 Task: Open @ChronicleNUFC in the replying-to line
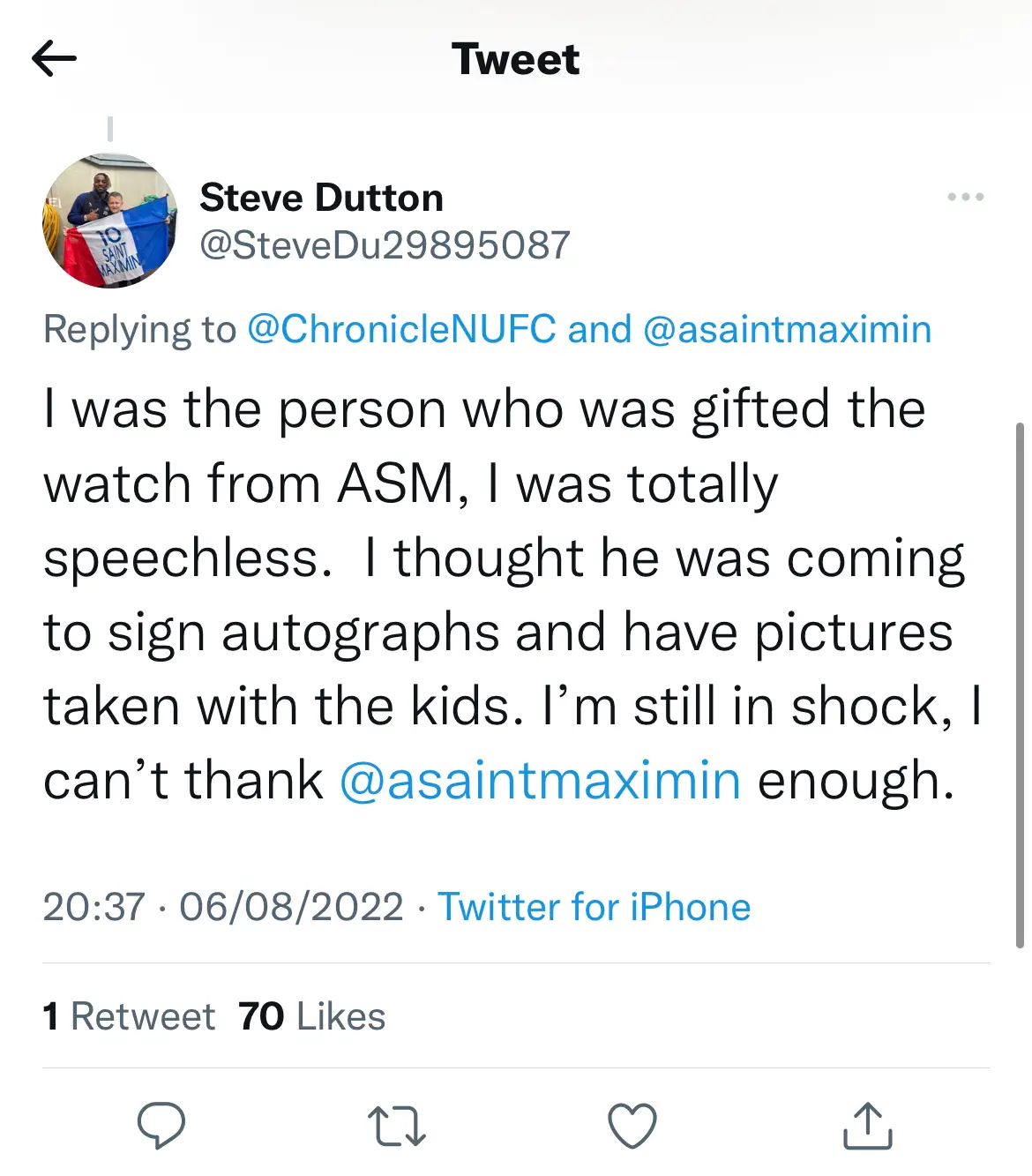point(401,329)
